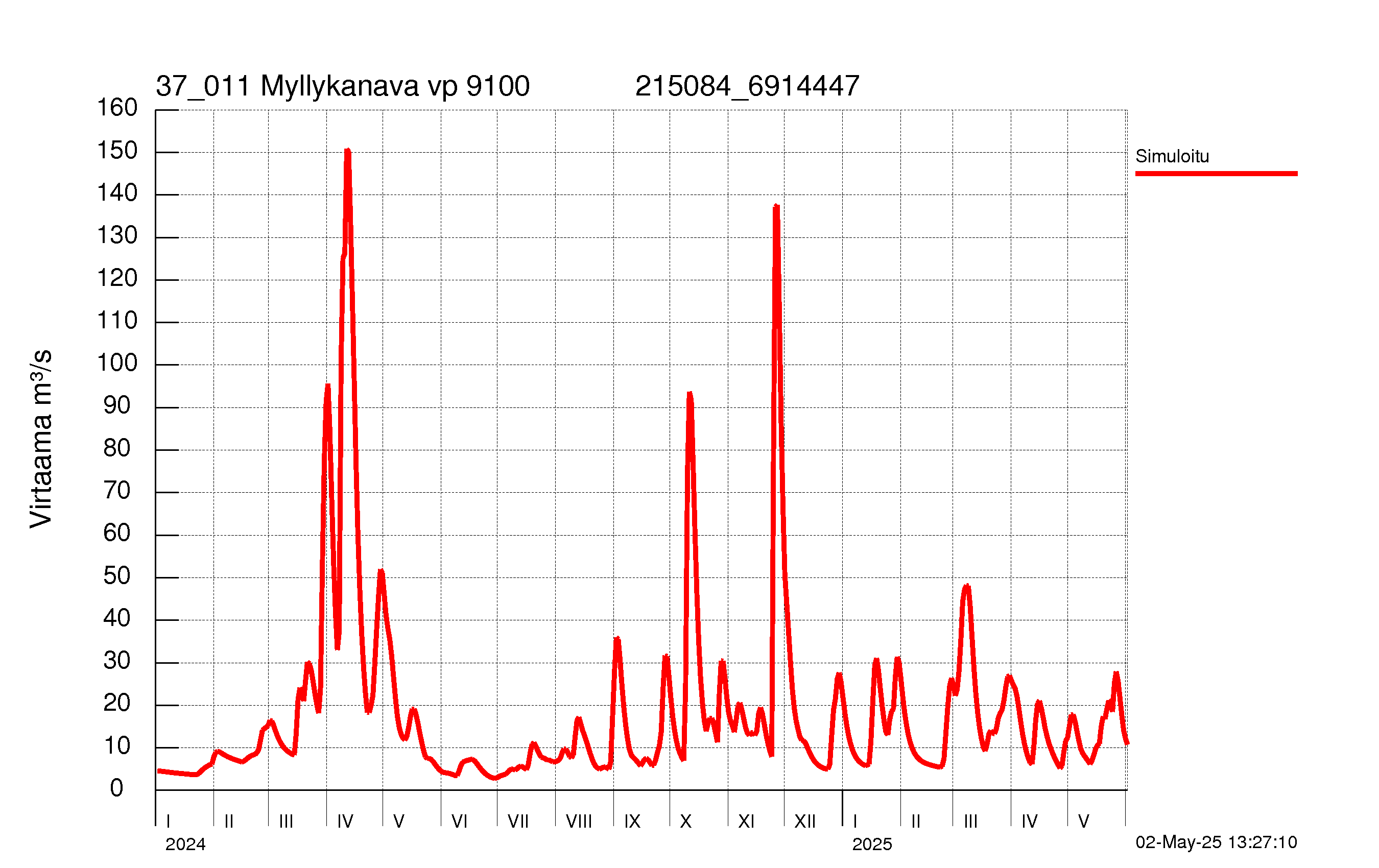
Task: Click the y-axis value "0"
Action: pos(117,788)
